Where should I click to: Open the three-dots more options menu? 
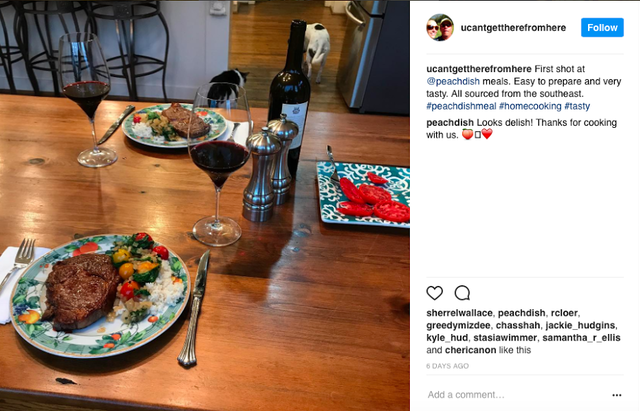point(617,395)
